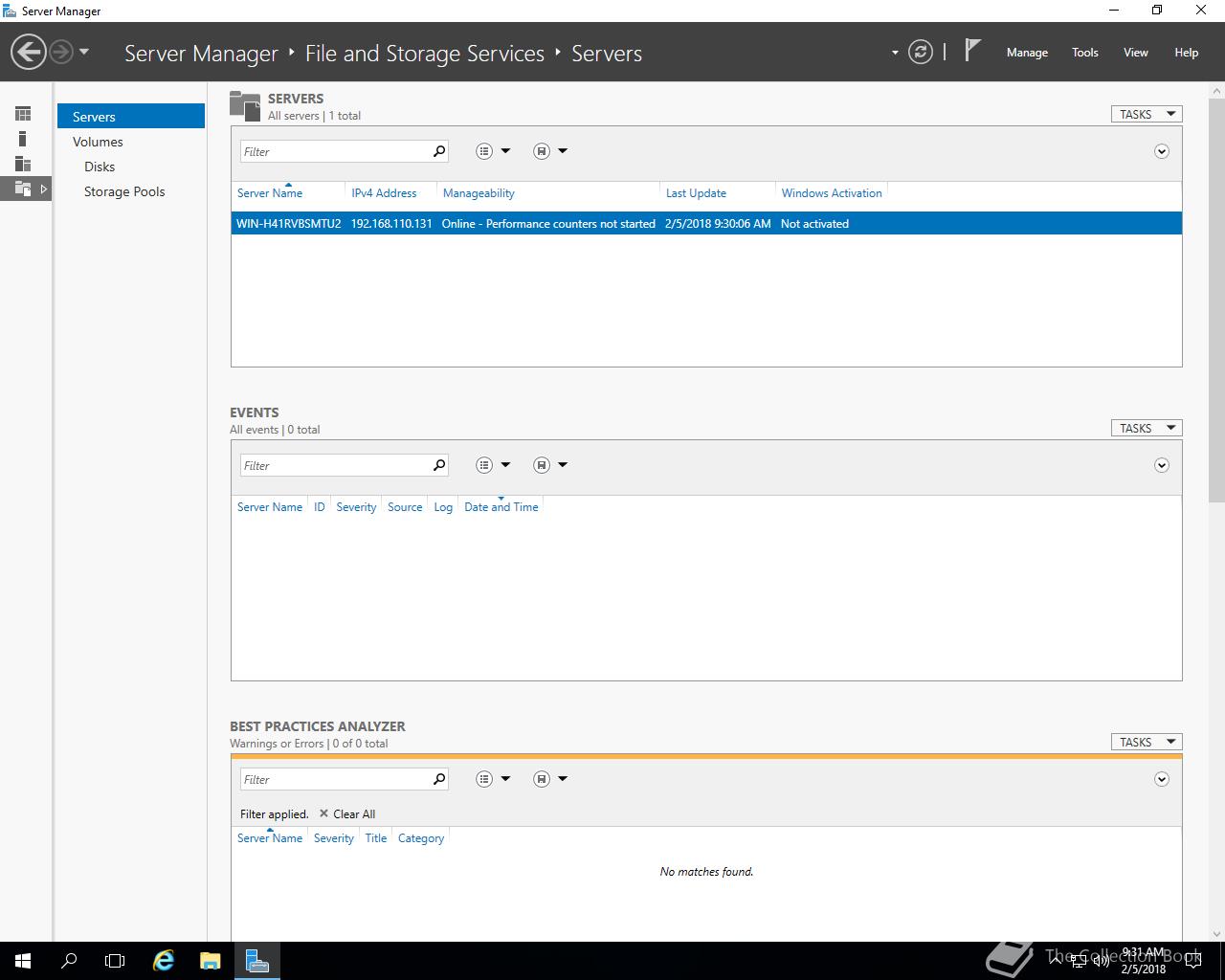
Task: Open Best Practices Analyzer TASKS dropdown
Action: pyautogui.click(x=1147, y=742)
